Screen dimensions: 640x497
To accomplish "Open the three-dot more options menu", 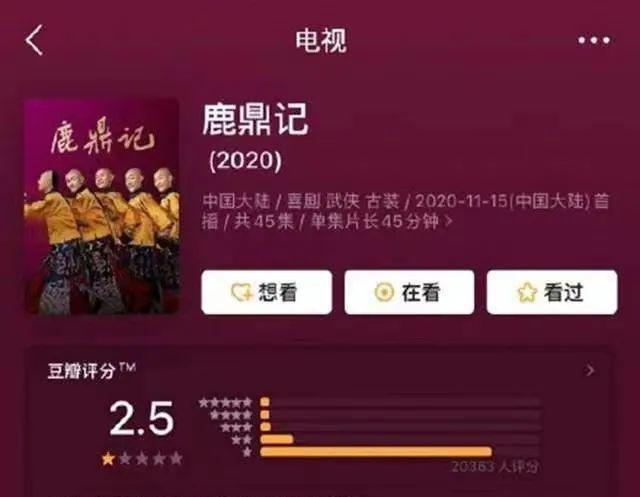I will click(593, 40).
